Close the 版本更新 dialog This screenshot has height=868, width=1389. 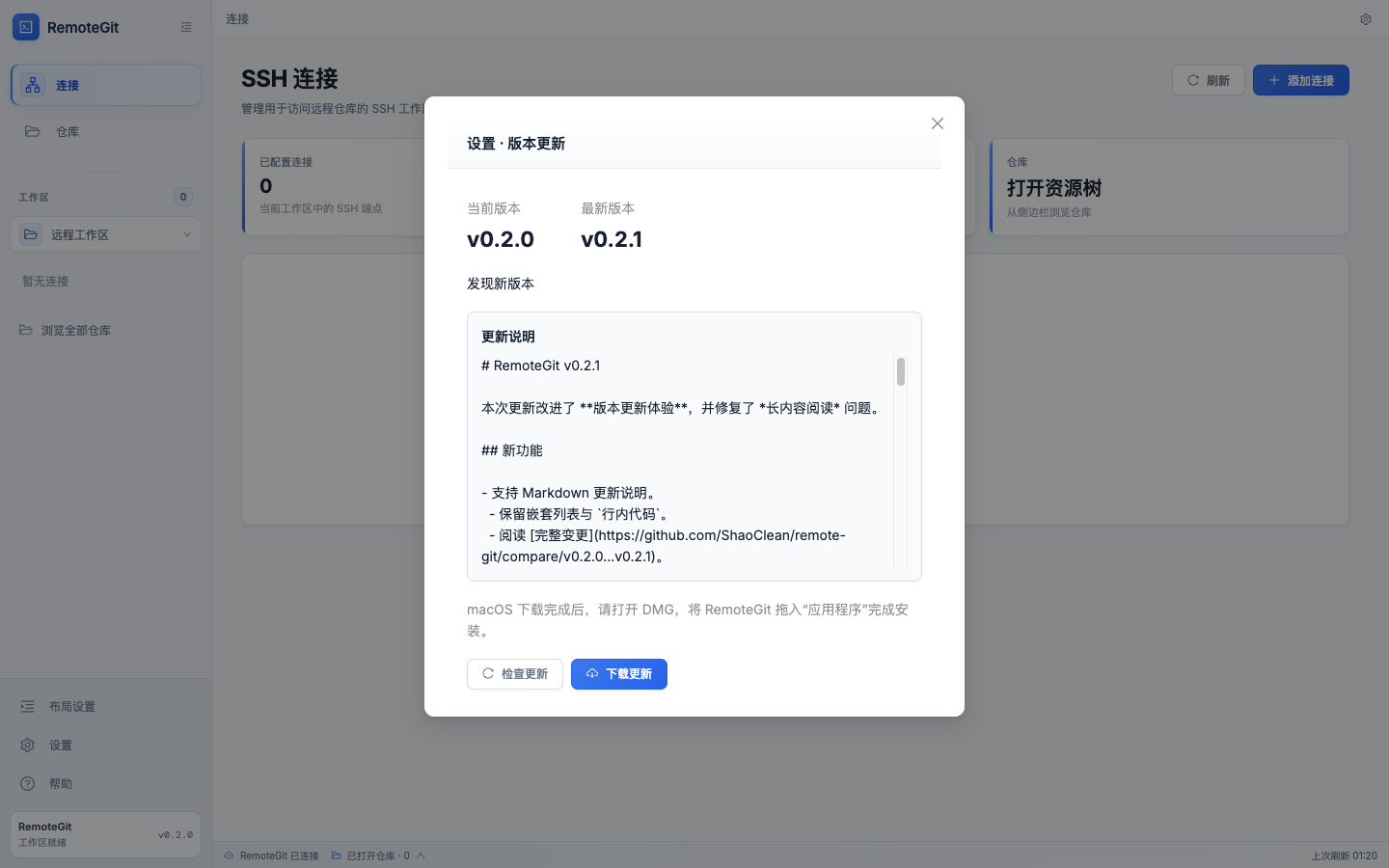[938, 123]
